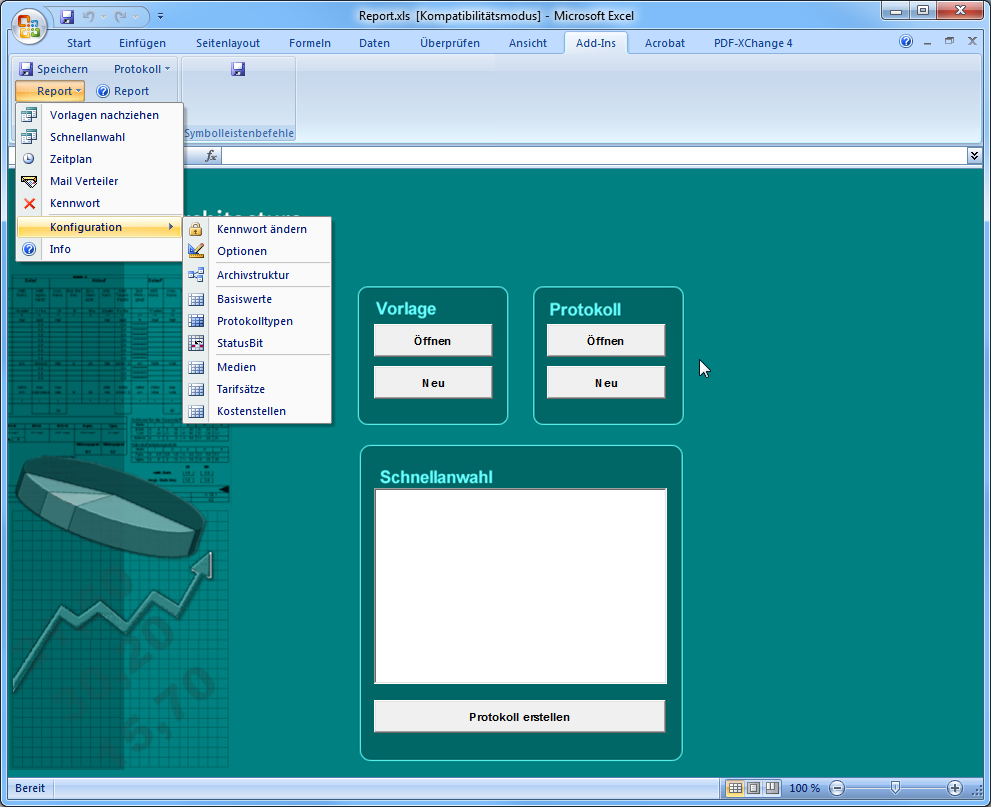Switch to page layout view in status bar

pos(753,788)
